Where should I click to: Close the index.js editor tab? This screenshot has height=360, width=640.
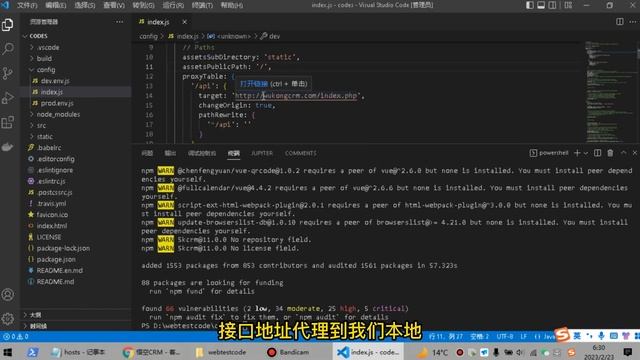coord(184,22)
